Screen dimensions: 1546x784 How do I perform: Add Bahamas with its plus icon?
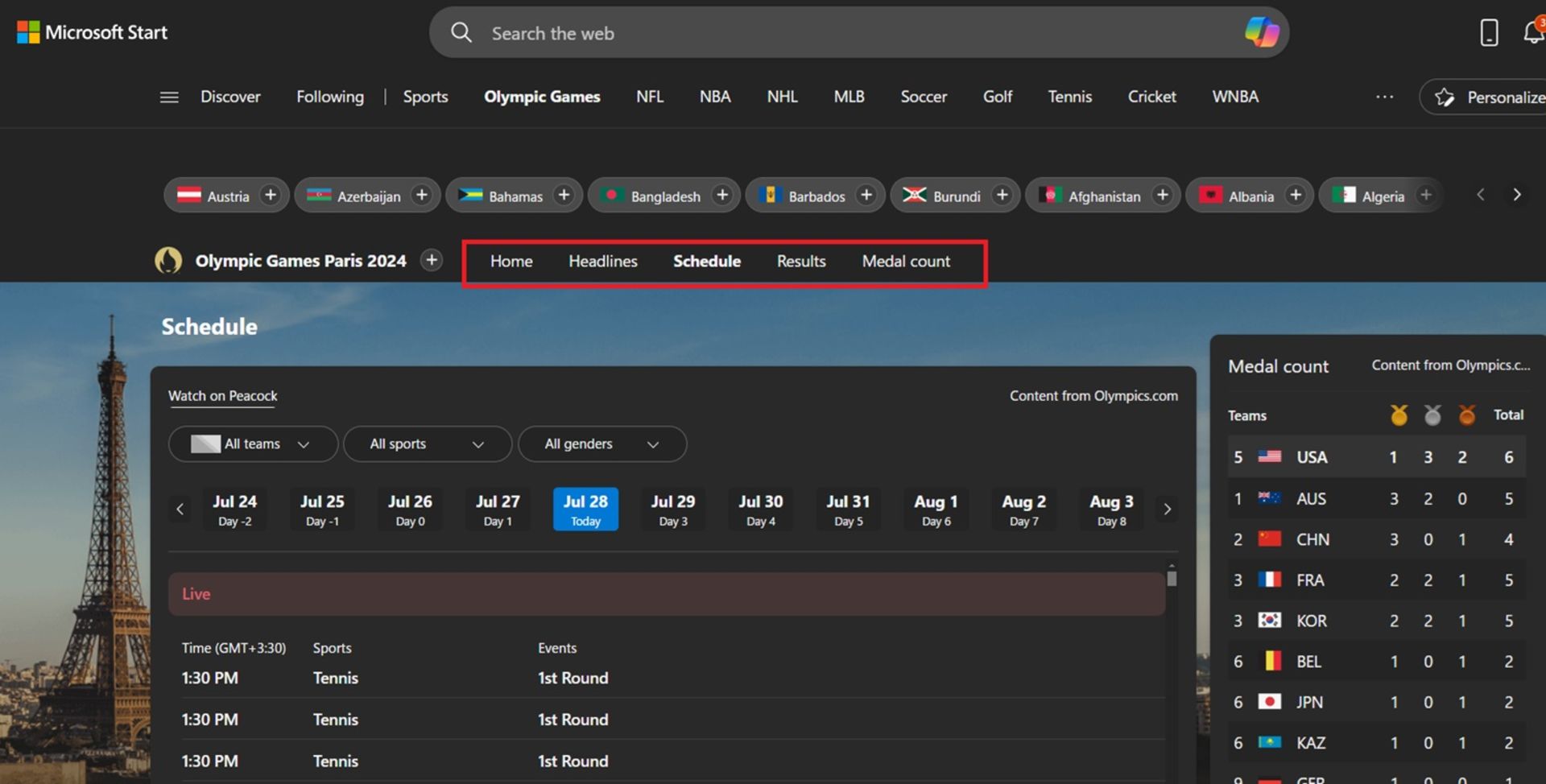pos(564,195)
